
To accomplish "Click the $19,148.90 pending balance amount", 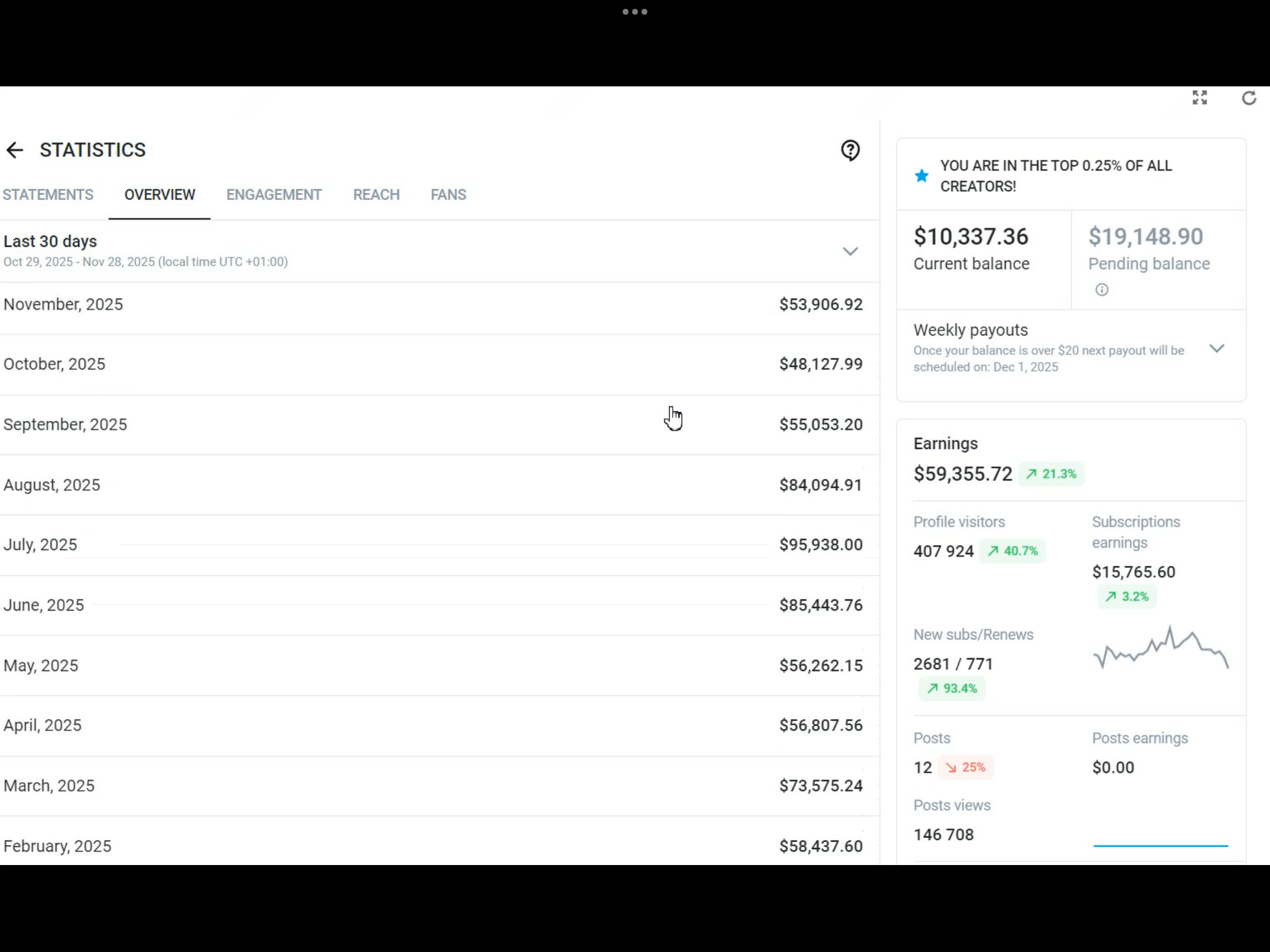I will click(x=1145, y=237).
